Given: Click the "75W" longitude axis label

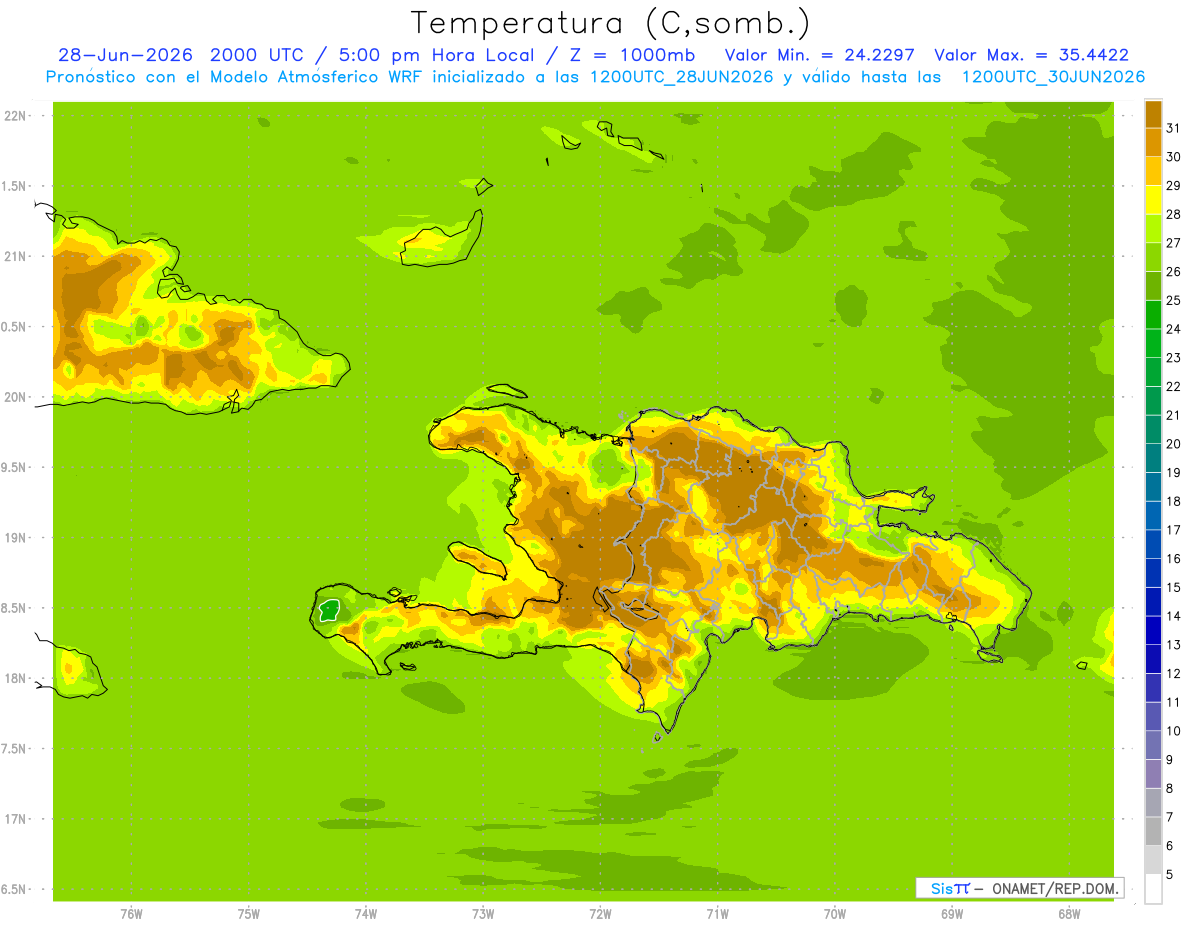Looking at the screenshot, I should coord(248,914).
